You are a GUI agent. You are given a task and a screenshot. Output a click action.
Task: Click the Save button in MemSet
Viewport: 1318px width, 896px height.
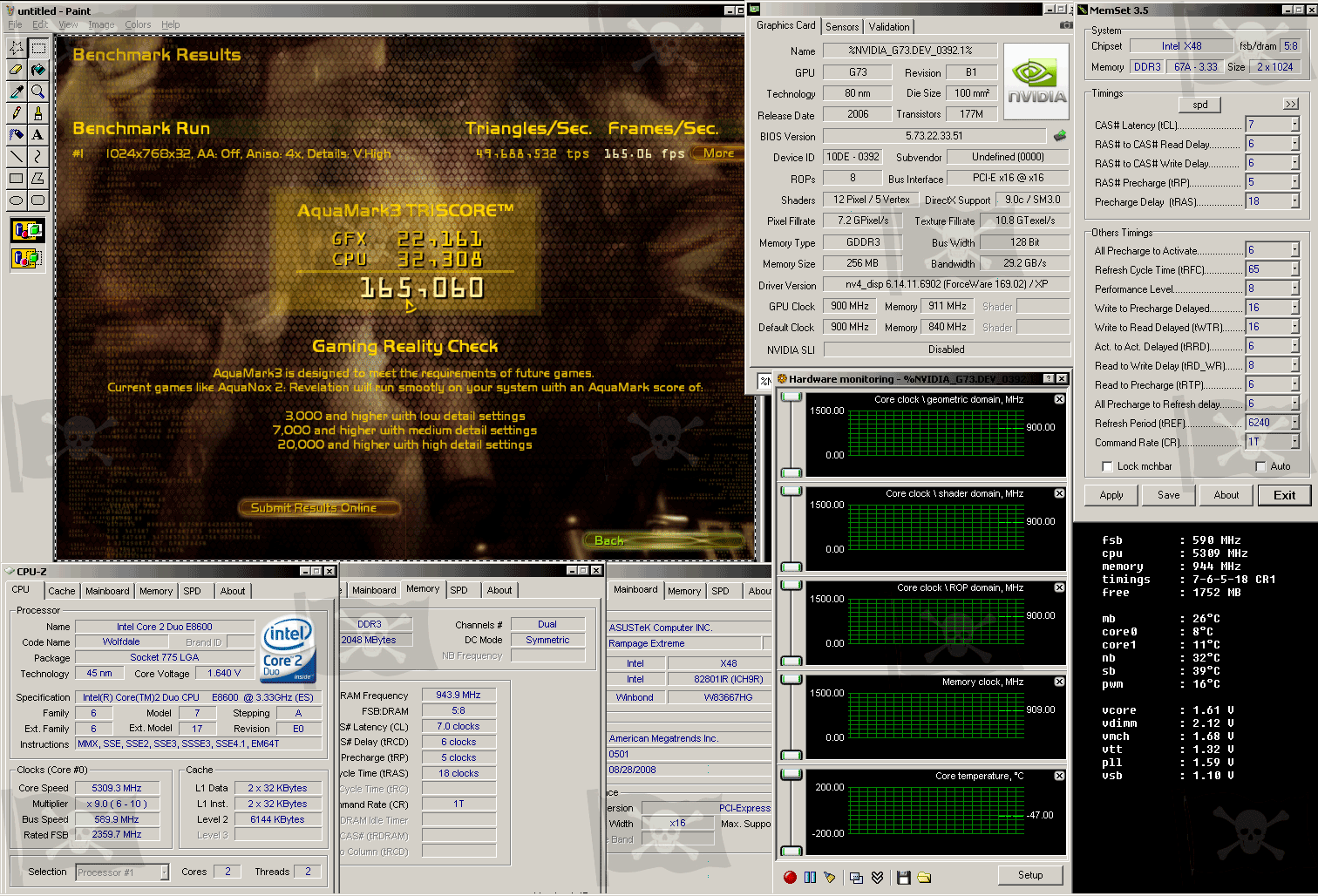(x=1169, y=495)
